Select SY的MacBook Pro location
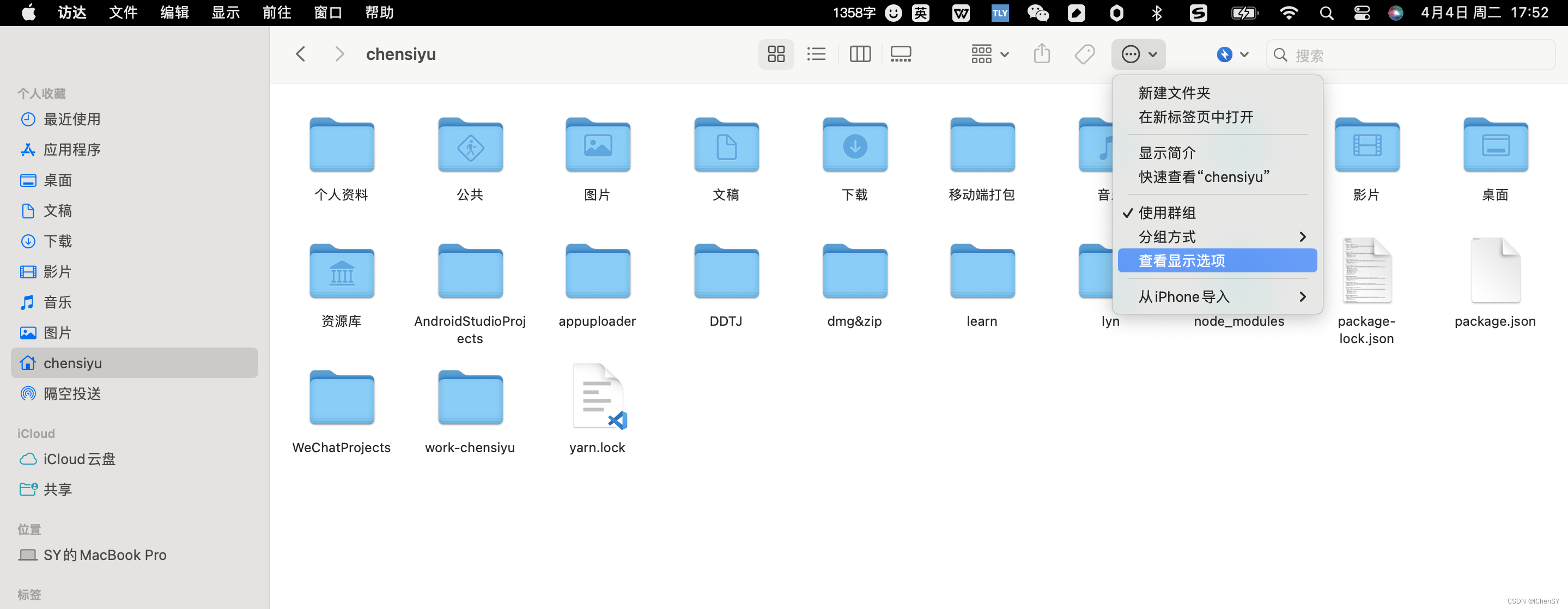Viewport: 1568px width, 609px height. [134, 555]
